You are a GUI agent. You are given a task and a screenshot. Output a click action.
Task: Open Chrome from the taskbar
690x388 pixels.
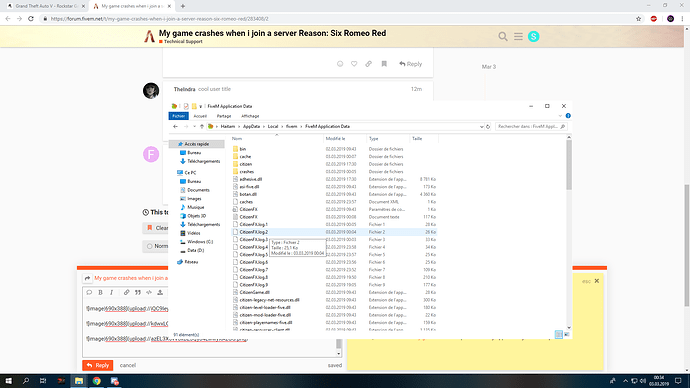[96, 381]
